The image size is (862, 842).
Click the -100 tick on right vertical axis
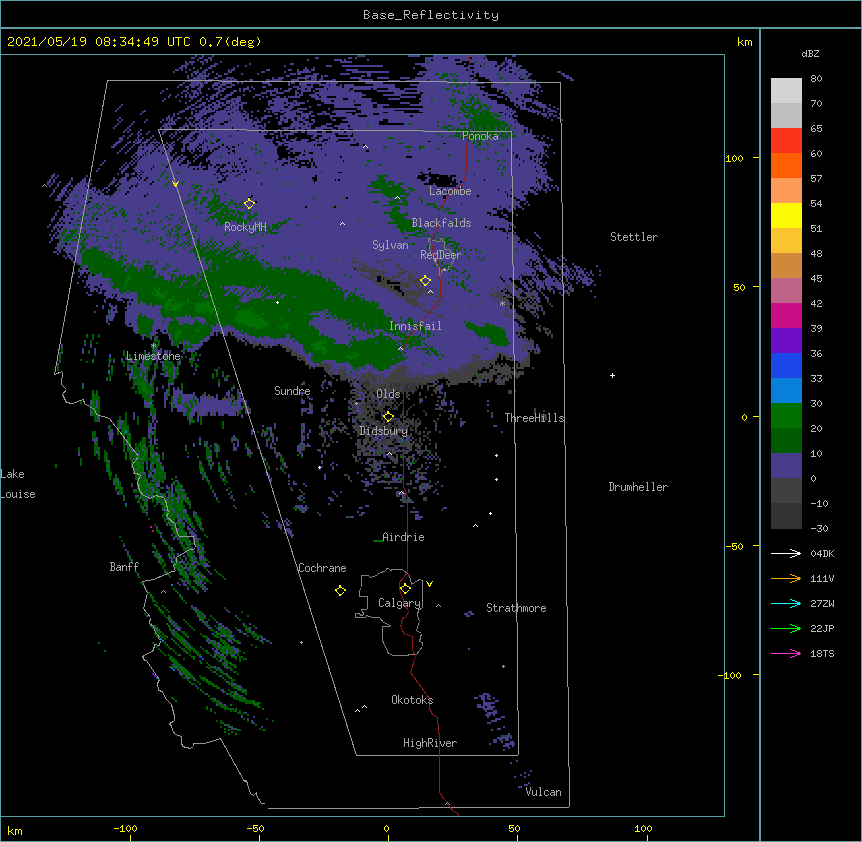[x=730, y=675]
